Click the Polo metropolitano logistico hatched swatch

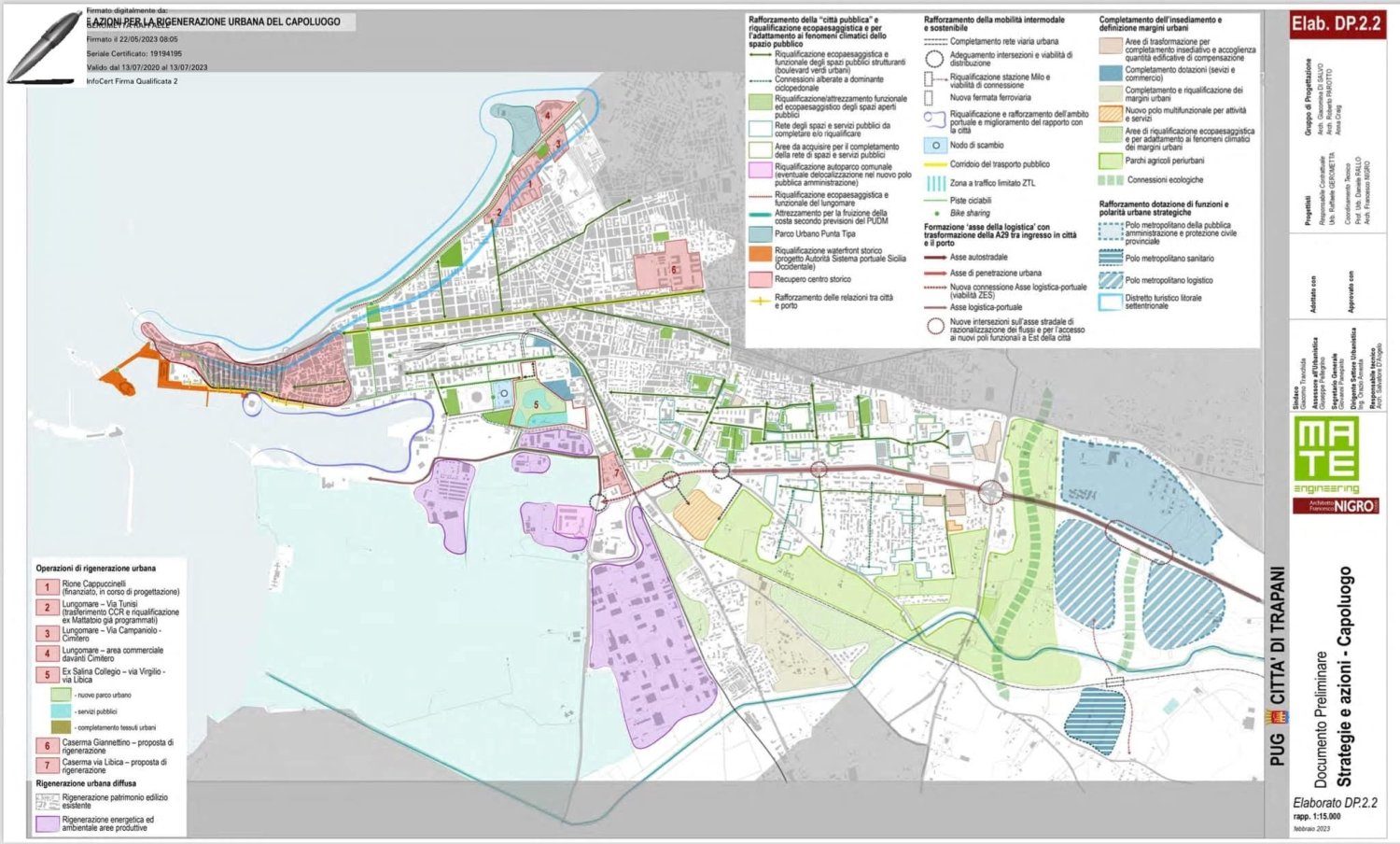[1111, 279]
